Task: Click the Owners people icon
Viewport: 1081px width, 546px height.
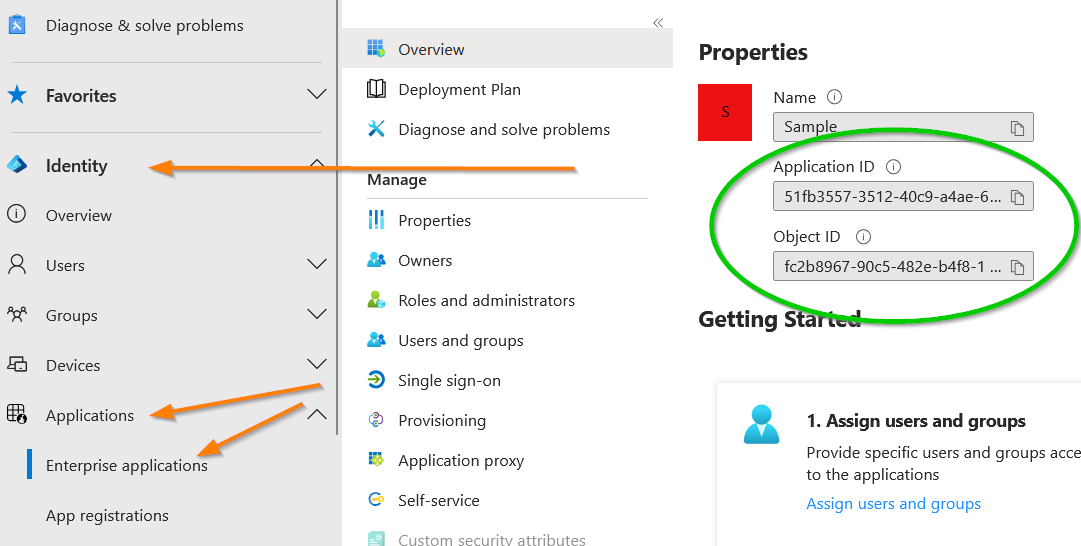Action: 376,260
